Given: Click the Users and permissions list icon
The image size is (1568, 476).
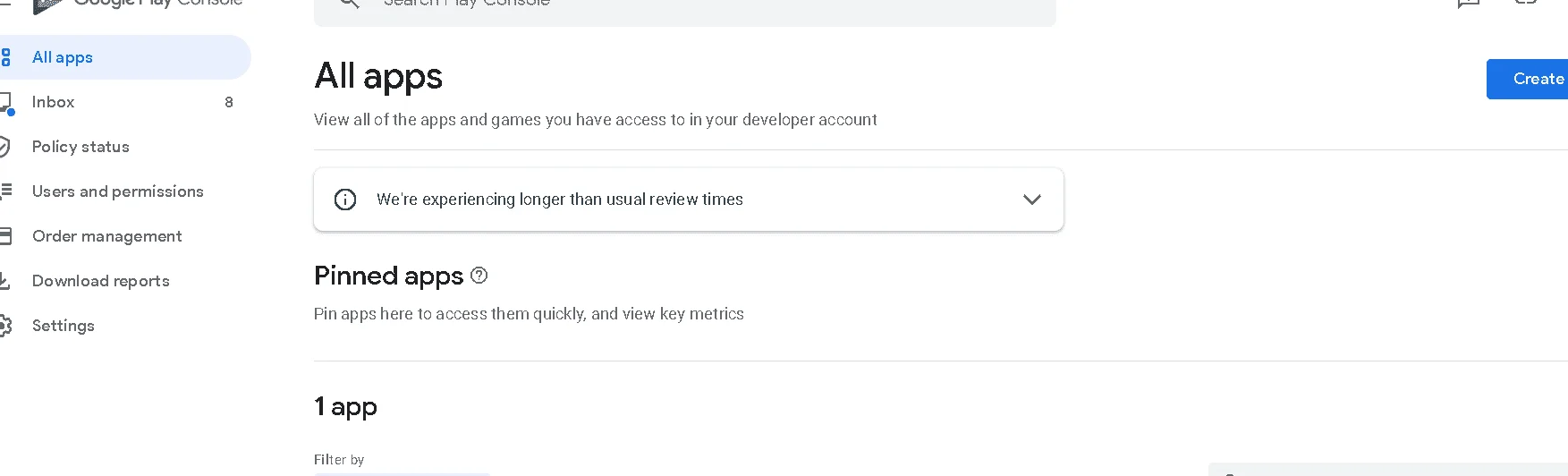Looking at the screenshot, I should point(5,191).
